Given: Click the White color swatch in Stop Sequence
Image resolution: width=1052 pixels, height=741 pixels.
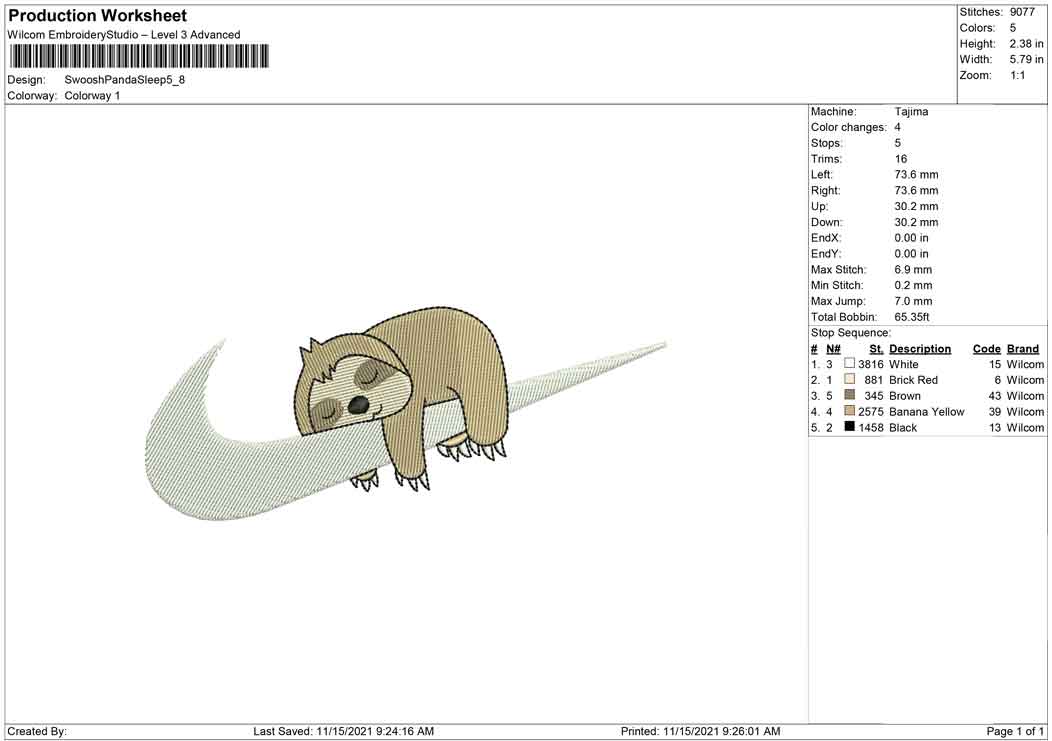Looking at the screenshot, I should (x=849, y=363).
